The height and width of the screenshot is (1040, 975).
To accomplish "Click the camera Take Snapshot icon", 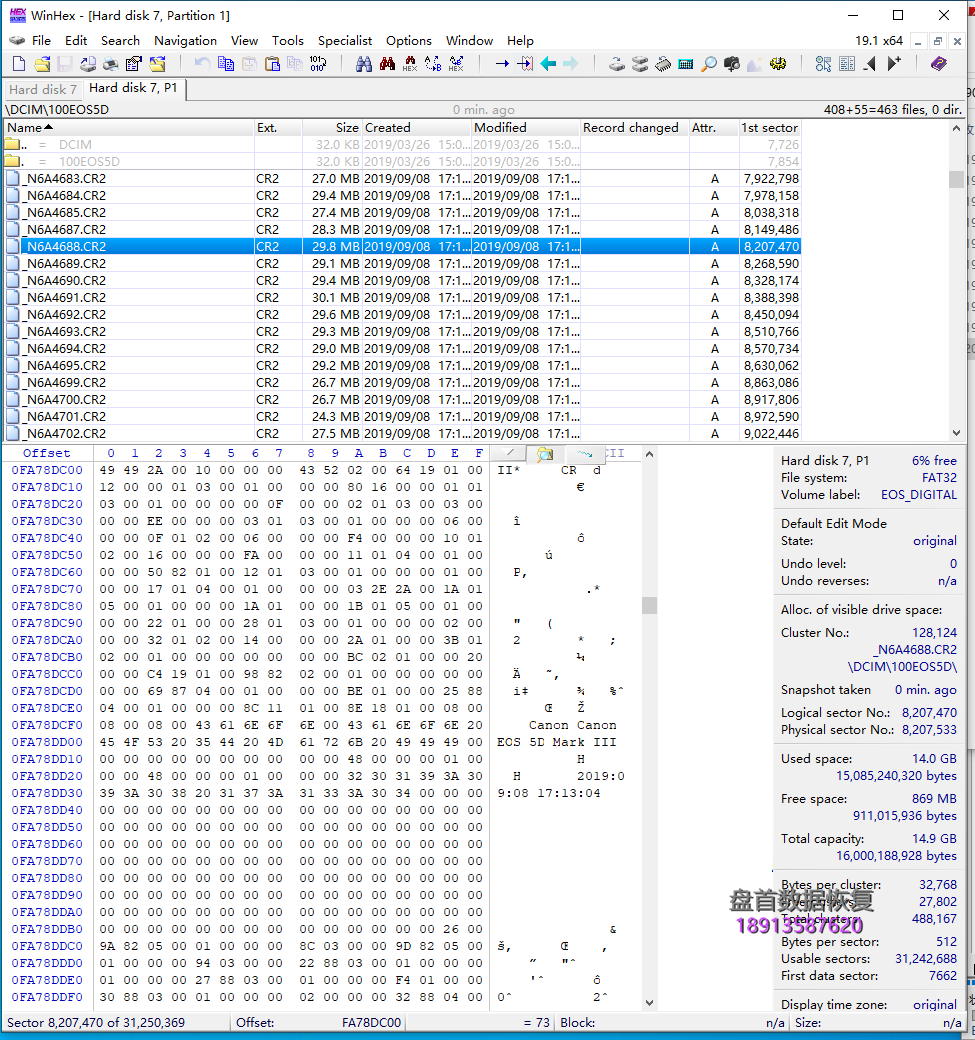I will pos(732,64).
